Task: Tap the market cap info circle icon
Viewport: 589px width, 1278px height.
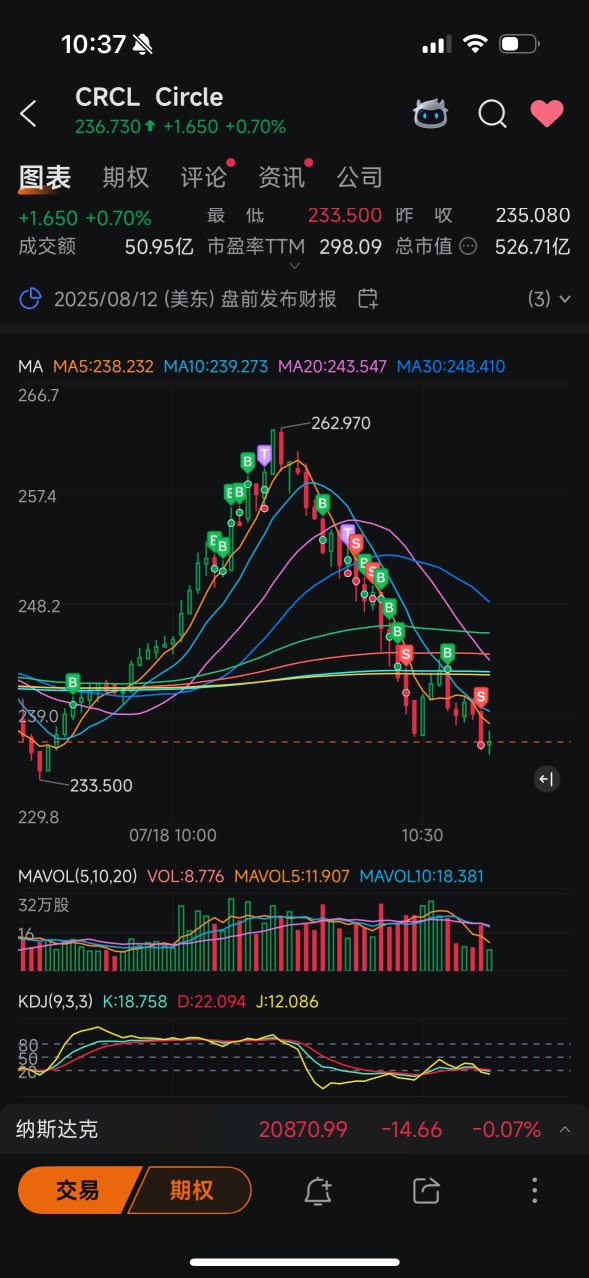Action: coord(467,246)
